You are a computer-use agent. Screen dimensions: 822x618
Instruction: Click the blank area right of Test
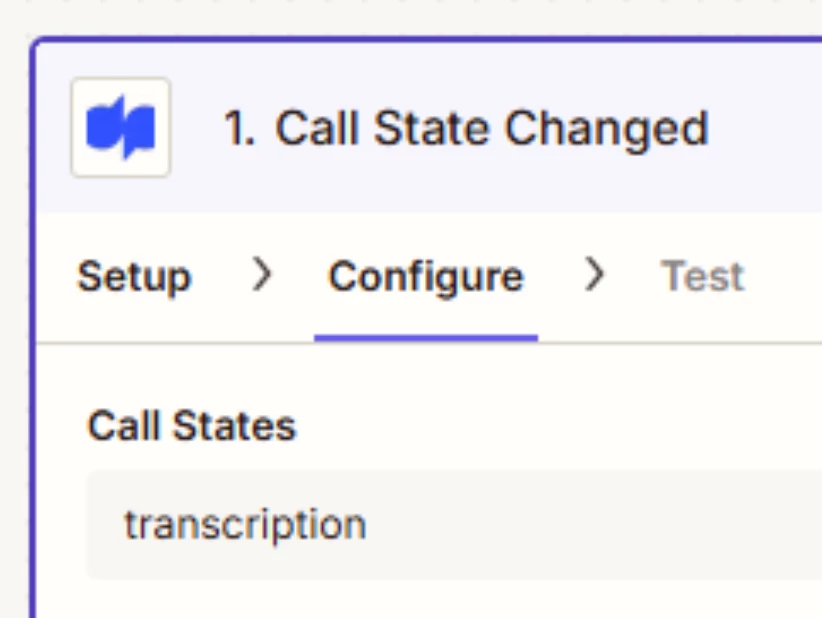pos(783,276)
